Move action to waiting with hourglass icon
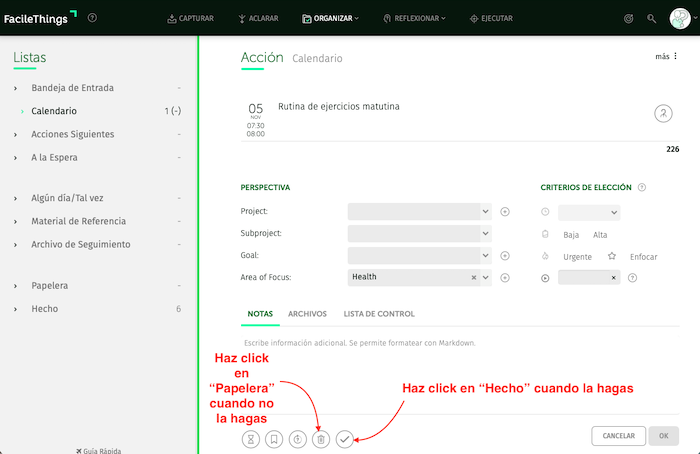 [x=251, y=439]
